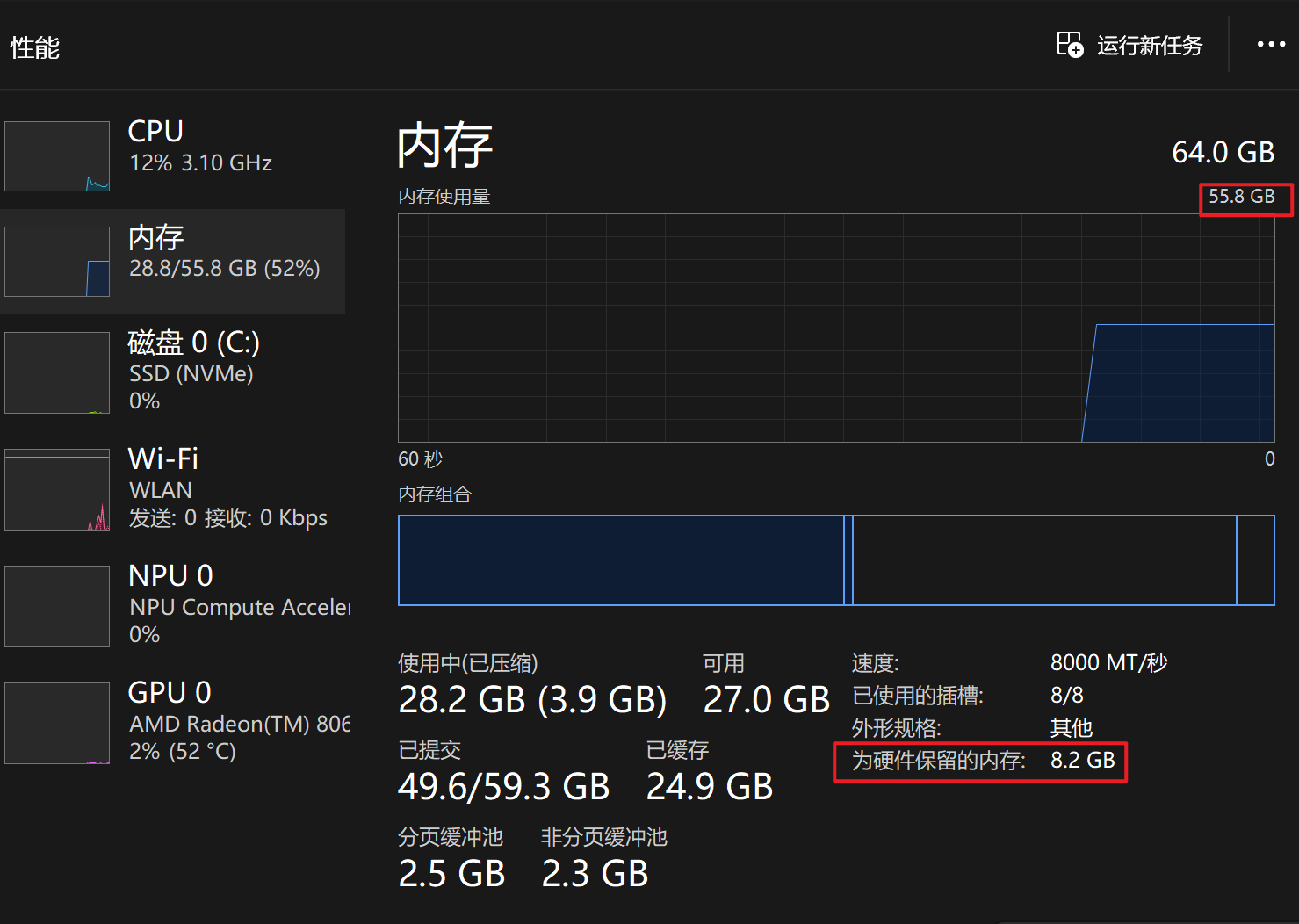Select the Wi-Fi activity graph thumbnail
The width and height of the screenshot is (1299, 924).
(x=57, y=489)
